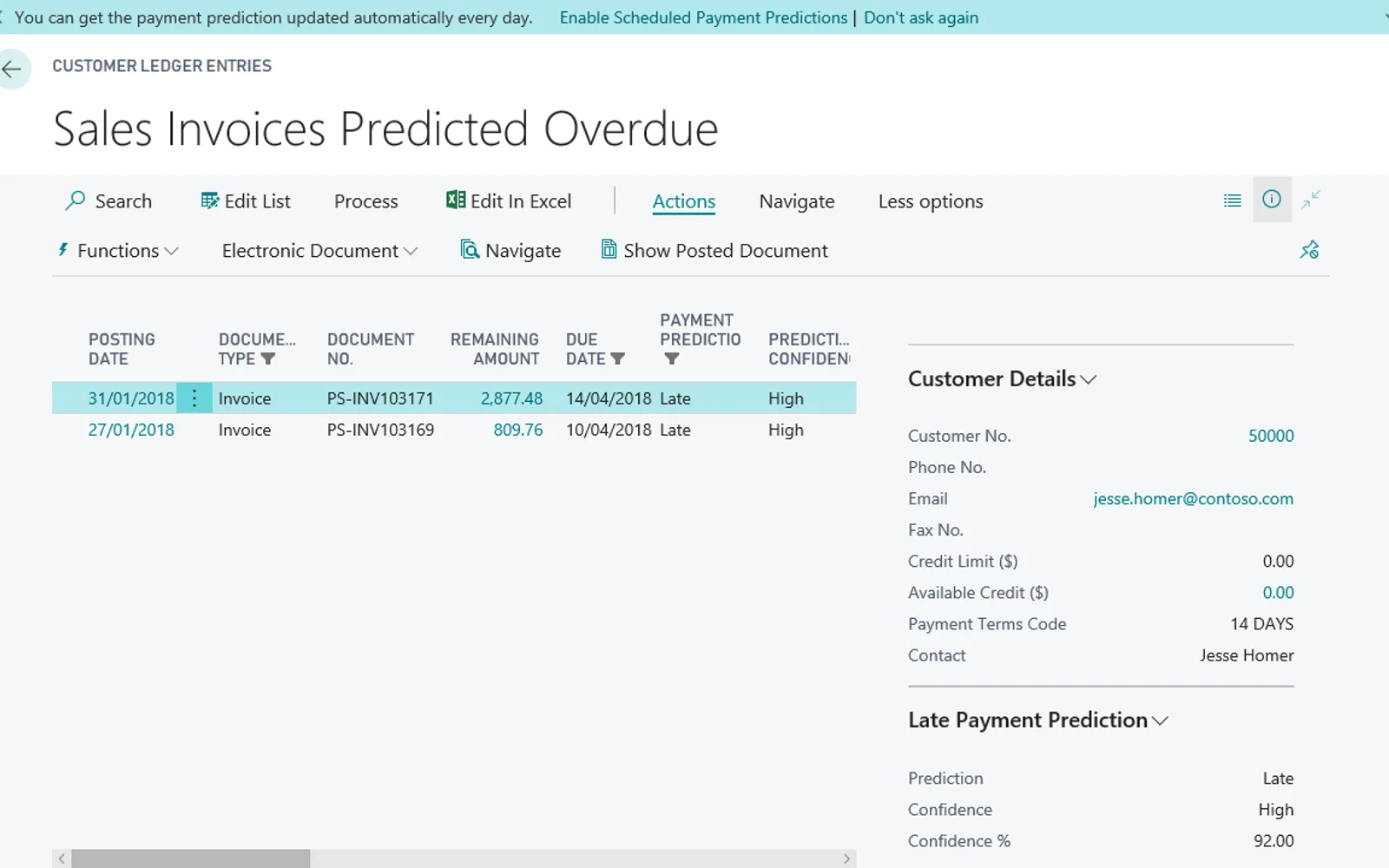Click the horizontal scrollbar thumb
The width and height of the screenshot is (1389, 868).
(190, 858)
